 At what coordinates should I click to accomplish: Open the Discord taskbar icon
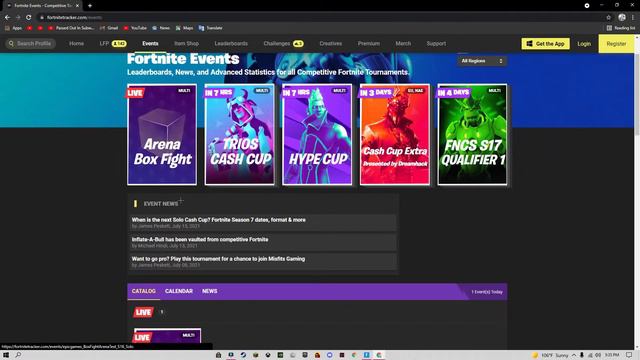click(x=329, y=355)
